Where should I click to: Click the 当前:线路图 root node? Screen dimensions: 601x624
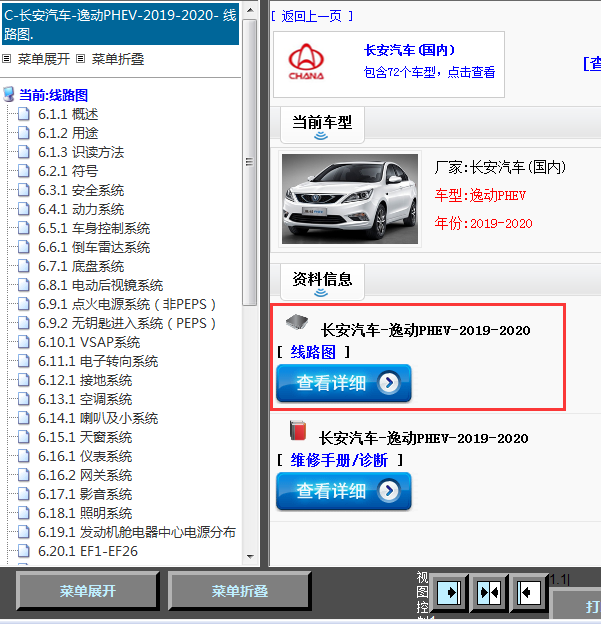tap(53, 95)
